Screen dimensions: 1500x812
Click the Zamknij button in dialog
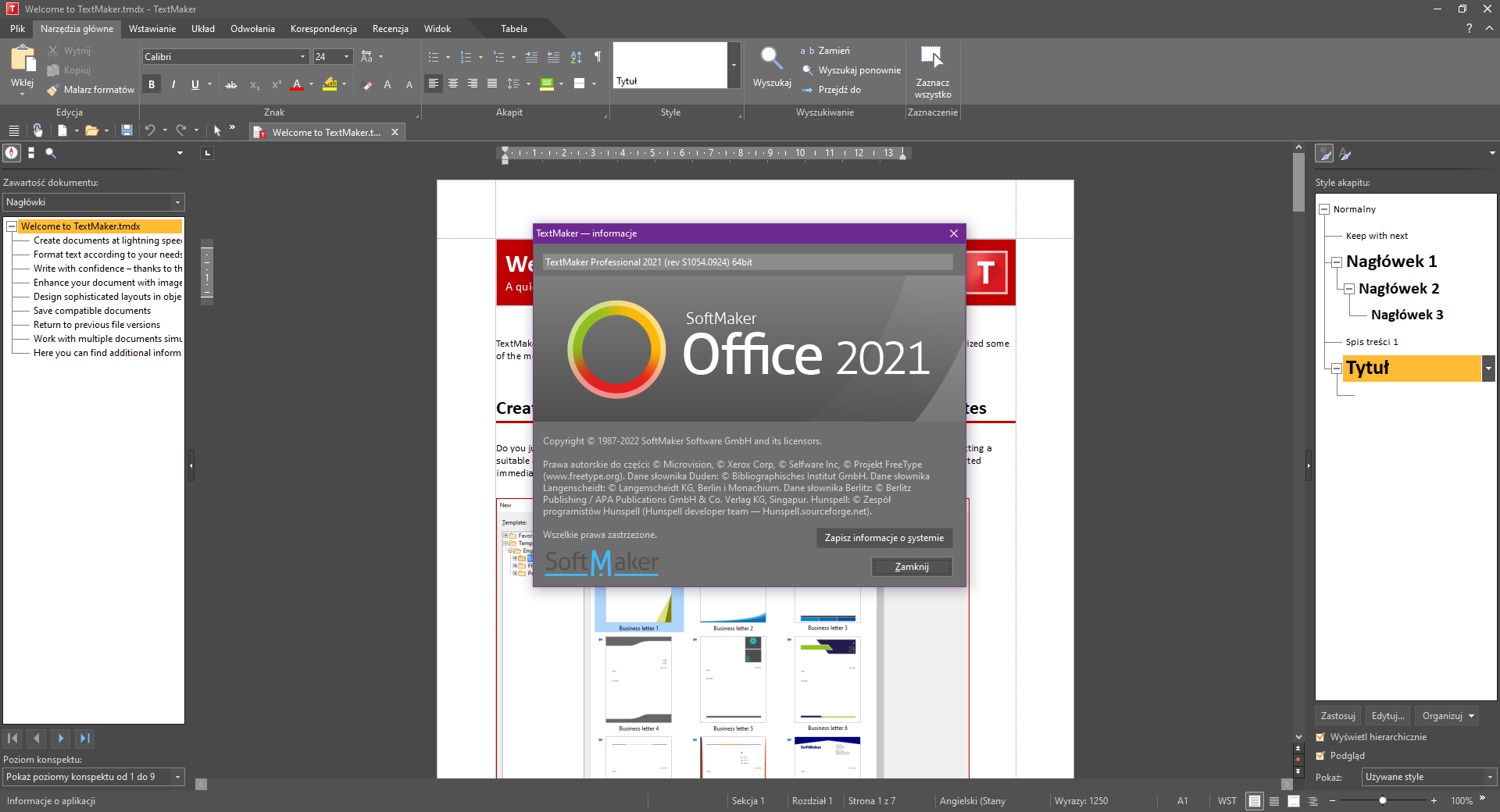[912, 567]
